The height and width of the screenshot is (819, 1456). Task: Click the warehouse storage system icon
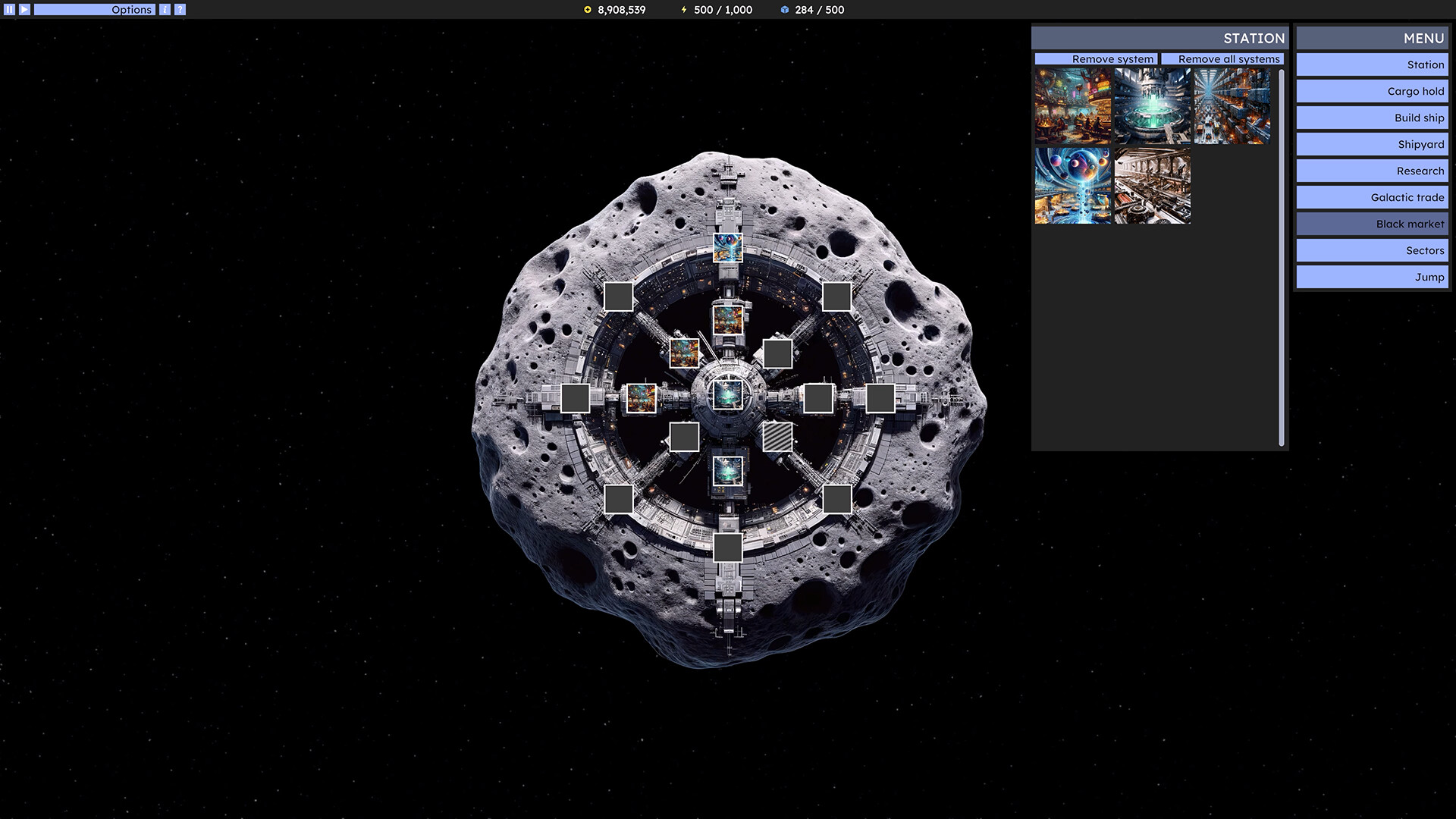[x=1231, y=107]
